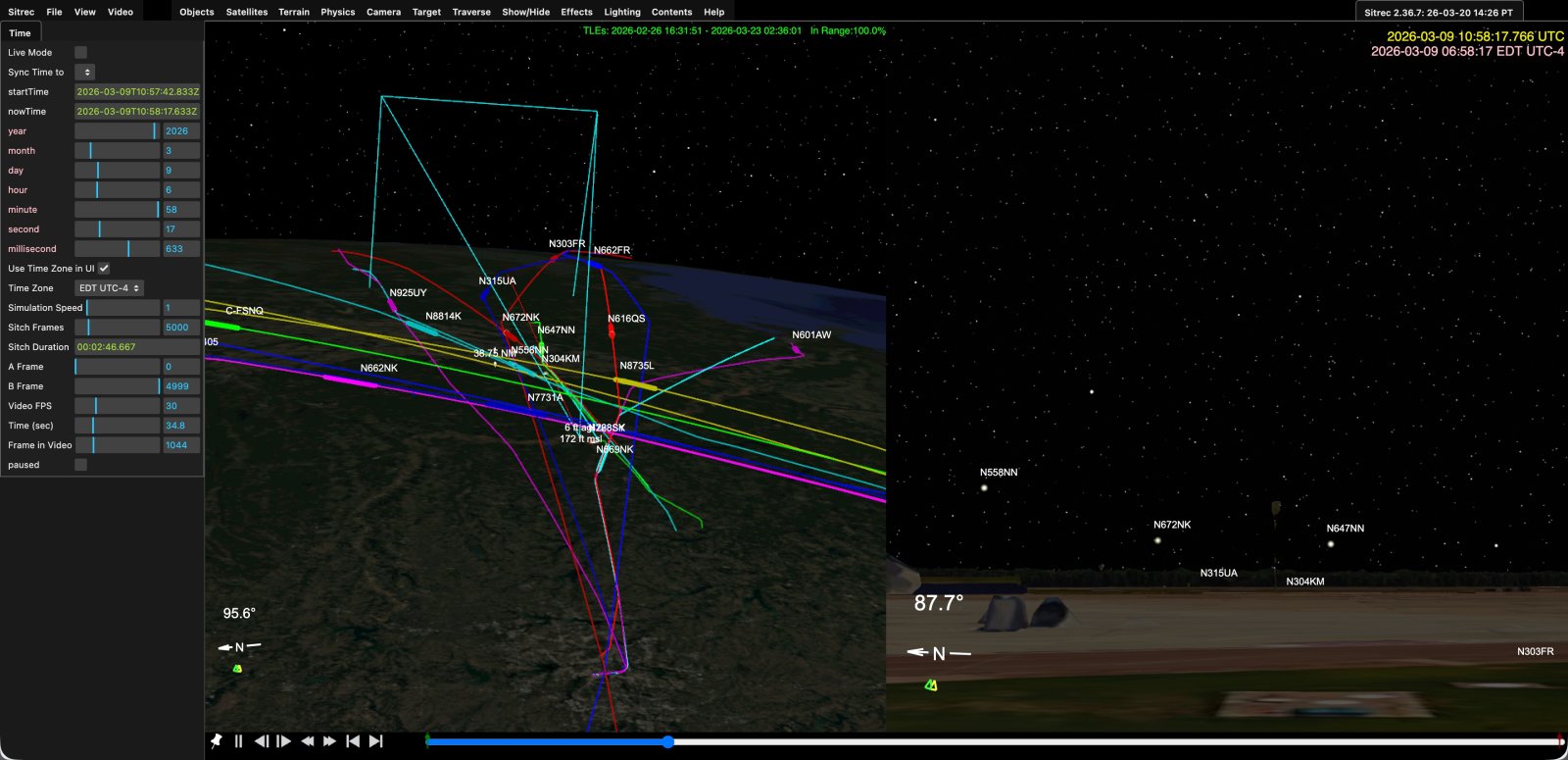Viewport: 1568px width, 760px height.
Task: Uncheck Use Time Zone in UI
Action: (104, 269)
